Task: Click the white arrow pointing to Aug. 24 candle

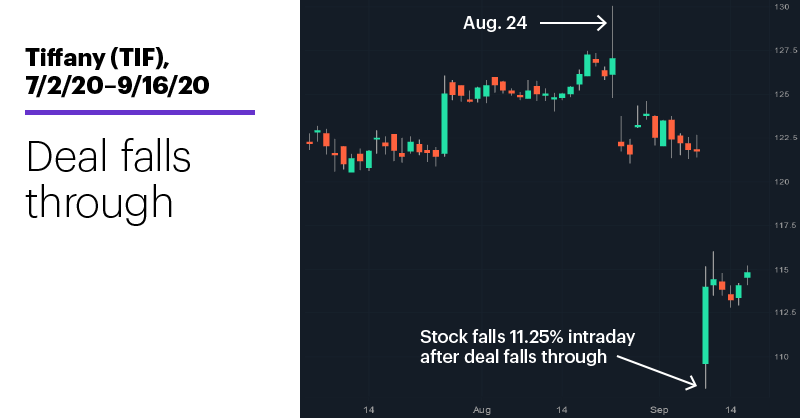Action: point(573,23)
